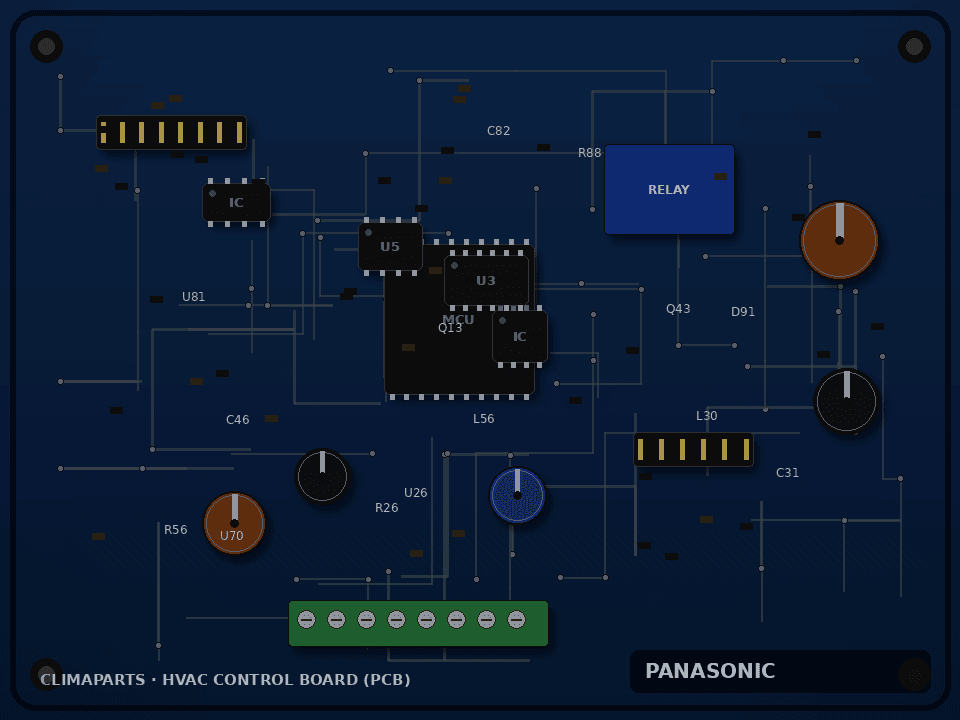Screen dimensions: 960x720
Task: Click the last screw on green terminal
Action: point(517,620)
